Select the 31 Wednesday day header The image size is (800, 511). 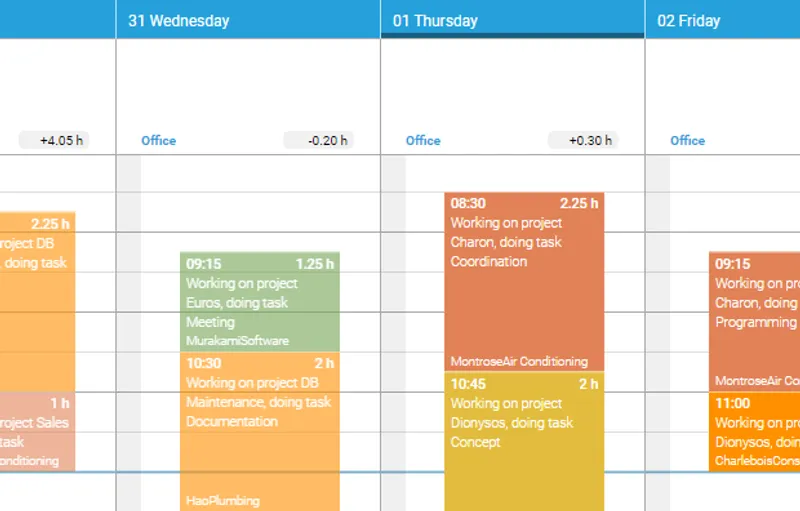point(179,20)
